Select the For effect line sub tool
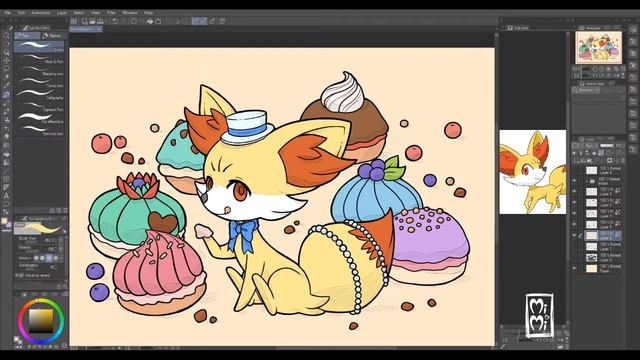The image size is (640, 360). coord(39,118)
